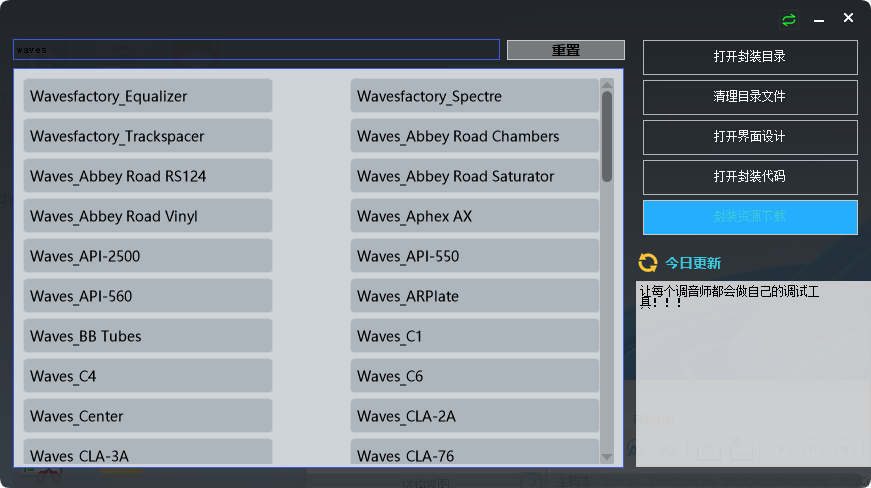Click the 重置 reset button
The image size is (871, 488).
pyautogui.click(x=565, y=50)
